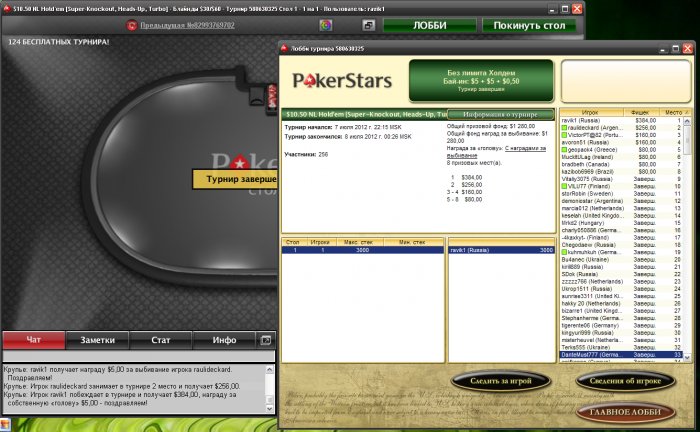The width and height of the screenshot is (700, 432).
Task: Click the PokerStars logo in tournament lobby
Action: pos(342,81)
